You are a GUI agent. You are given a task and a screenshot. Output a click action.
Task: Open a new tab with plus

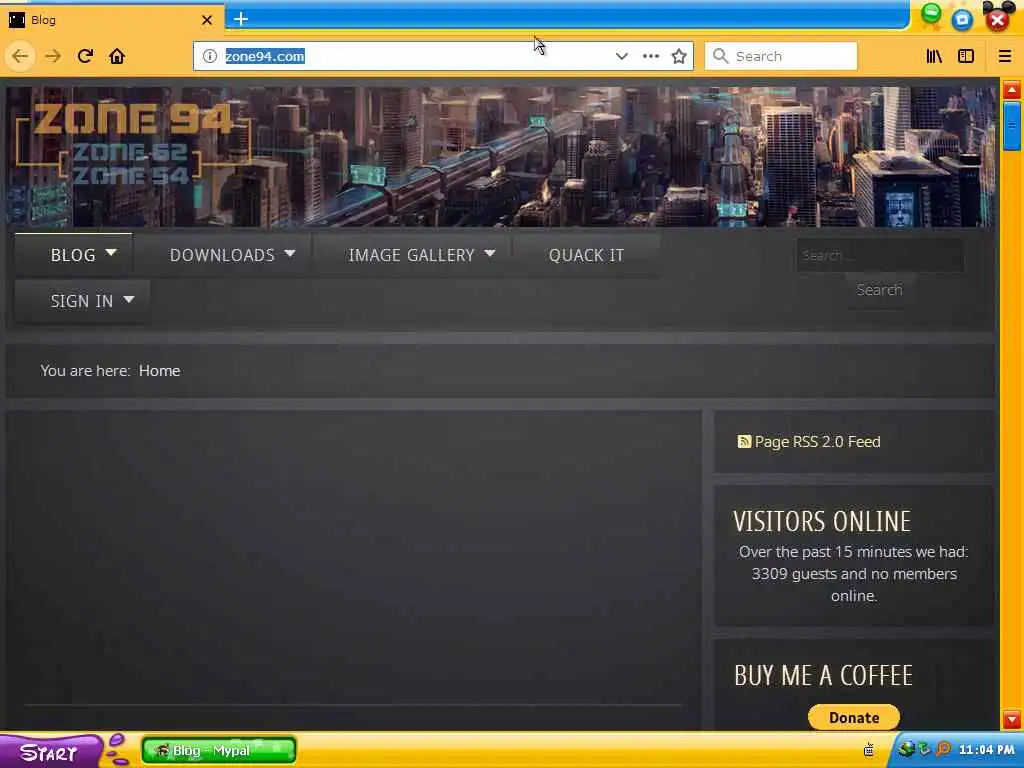click(241, 19)
